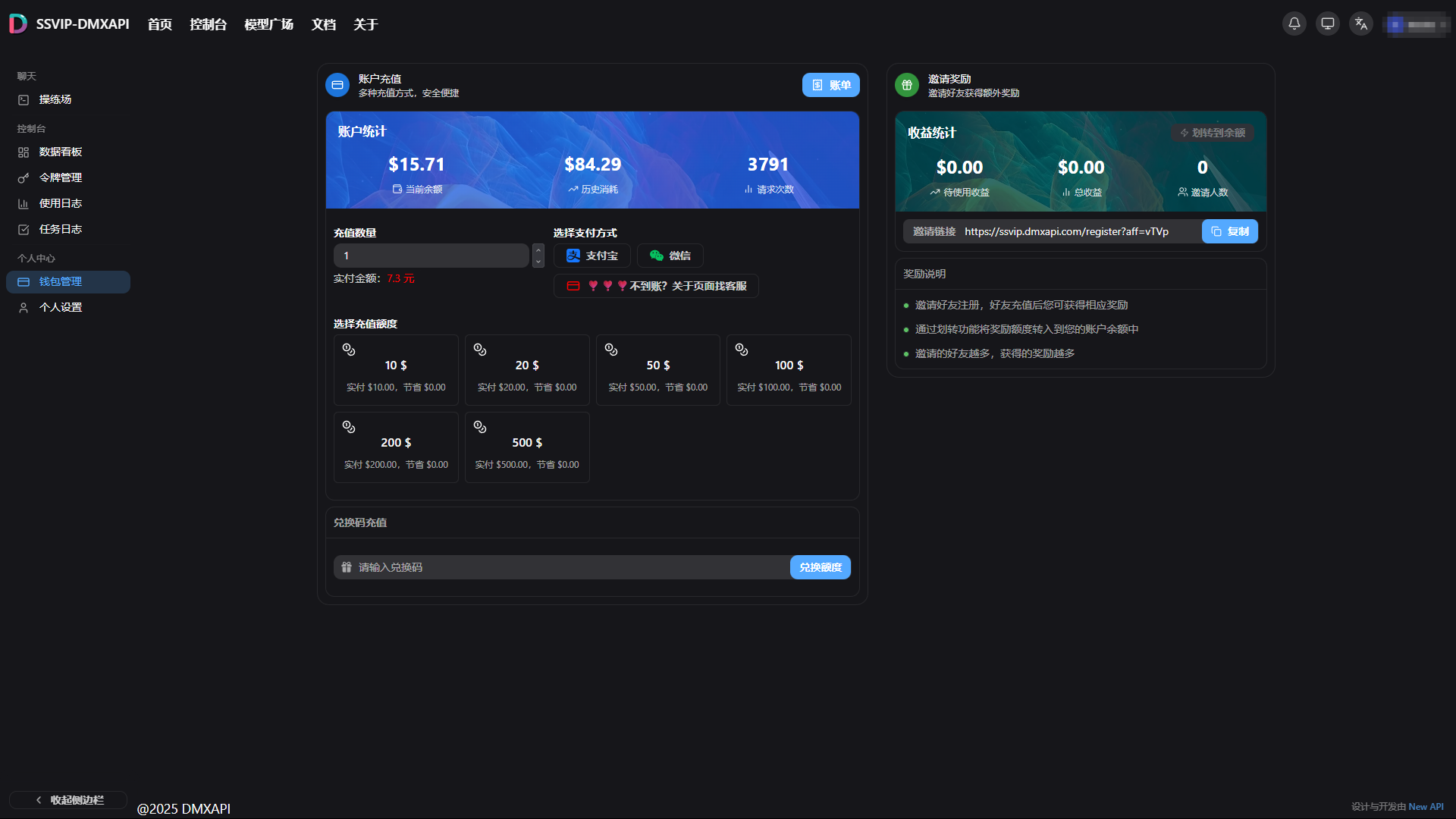
Task: Copy the invitation link with 复制
Action: point(1229,231)
